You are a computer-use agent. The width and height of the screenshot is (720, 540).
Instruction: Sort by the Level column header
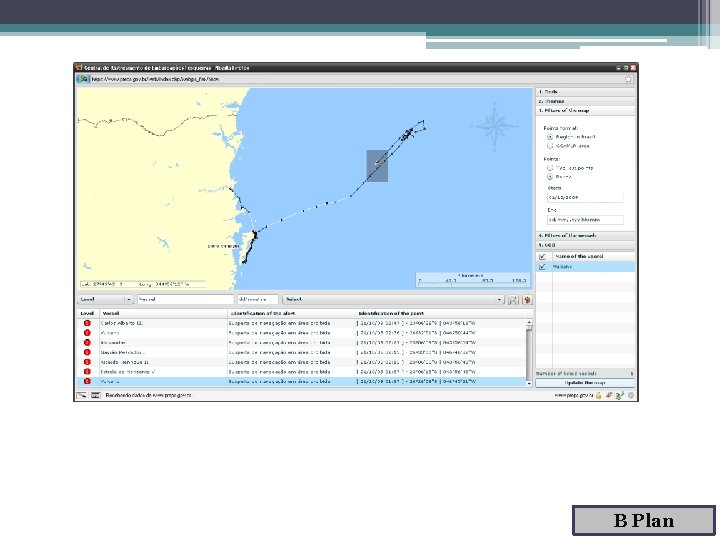tap(88, 313)
